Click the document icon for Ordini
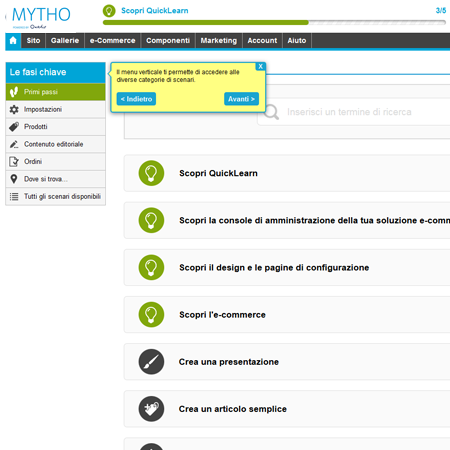The width and height of the screenshot is (450, 450). (x=14, y=162)
